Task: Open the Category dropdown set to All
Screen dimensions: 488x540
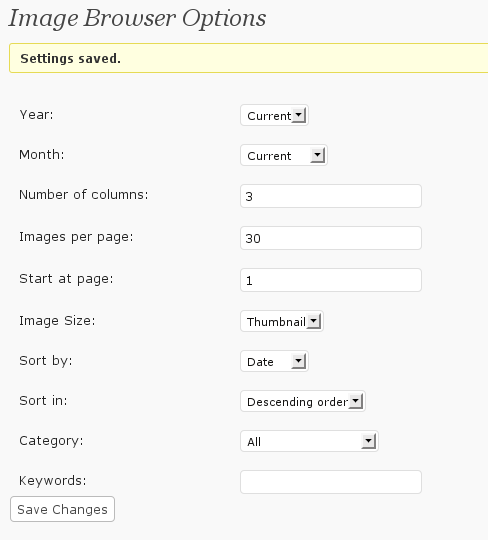Action: 309,441
